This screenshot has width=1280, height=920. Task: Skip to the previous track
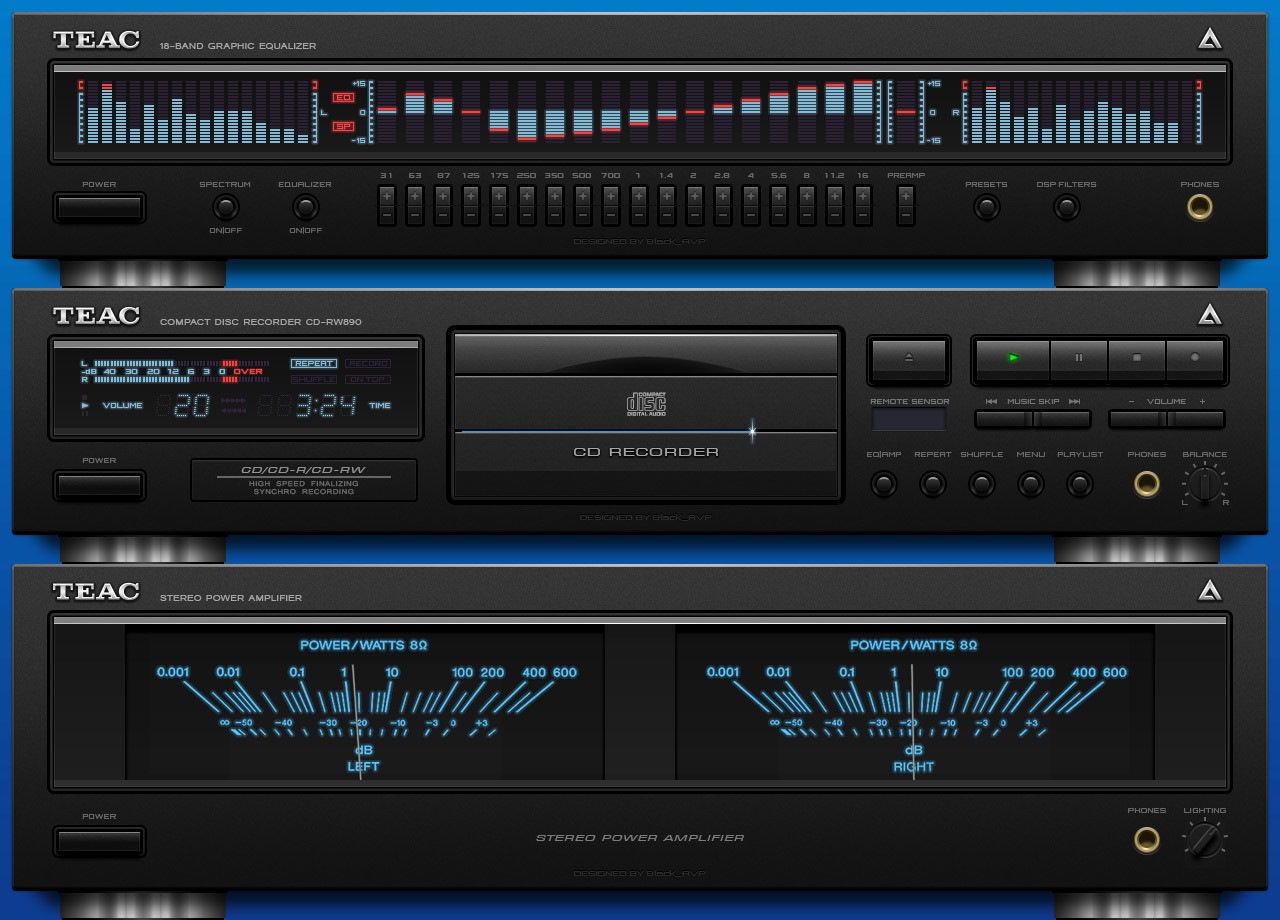click(x=1004, y=419)
